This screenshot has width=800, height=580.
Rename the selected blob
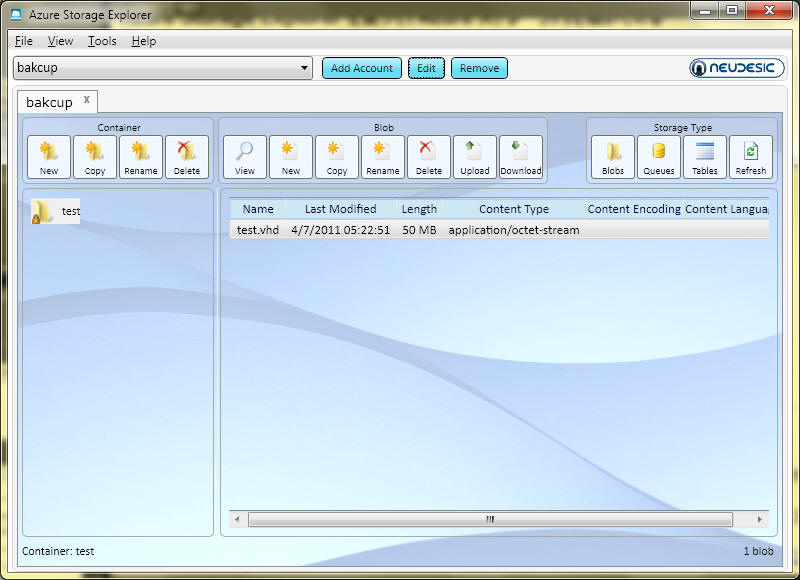point(383,157)
